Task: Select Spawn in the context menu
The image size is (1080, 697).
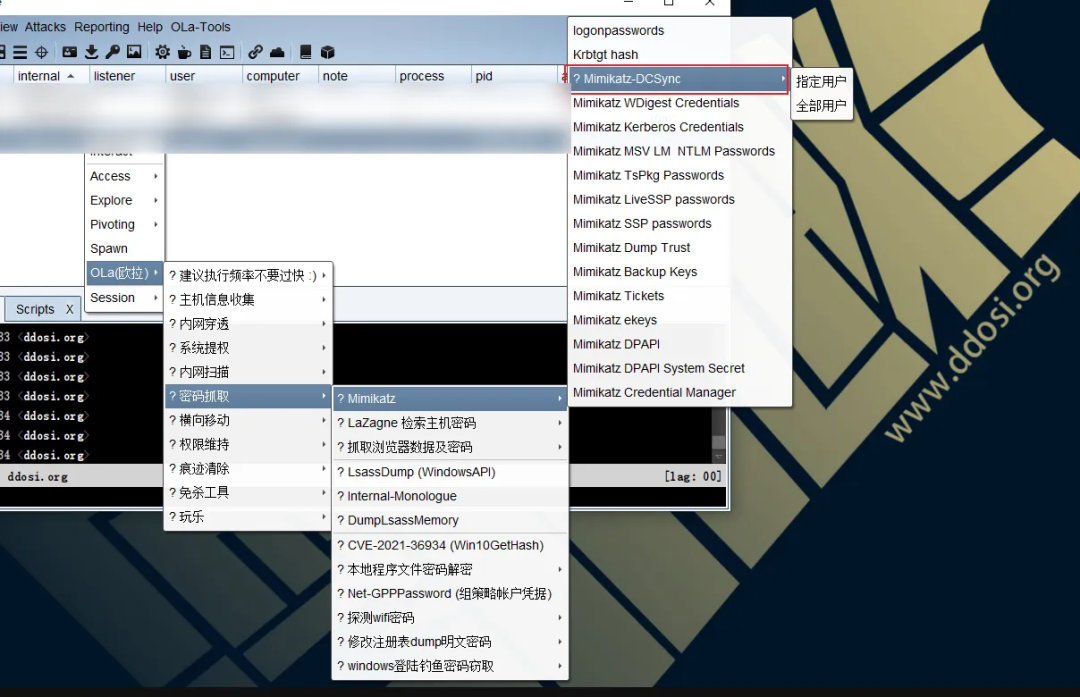Action: (x=124, y=249)
